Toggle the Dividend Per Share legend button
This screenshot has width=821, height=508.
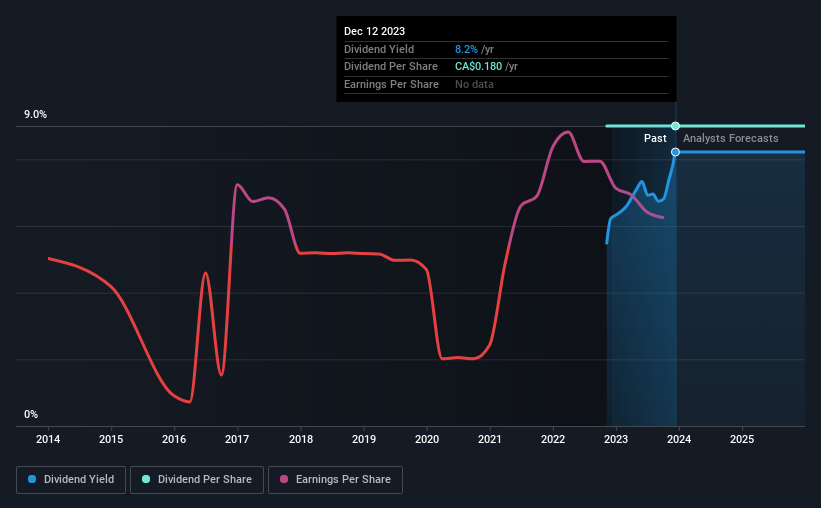point(197,480)
